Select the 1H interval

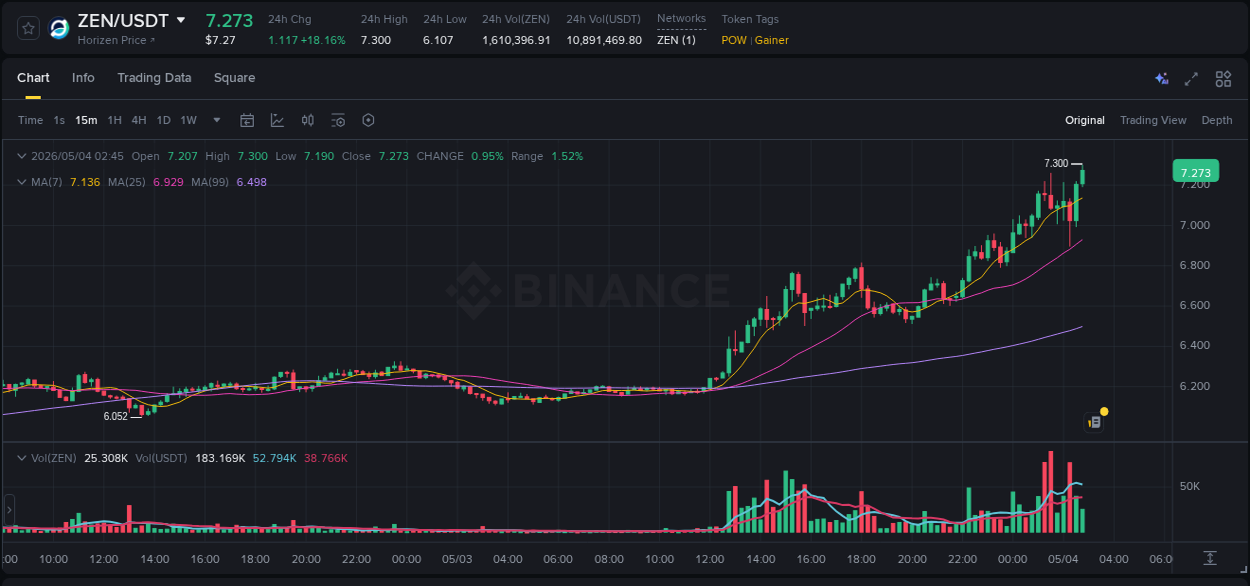[x=114, y=120]
